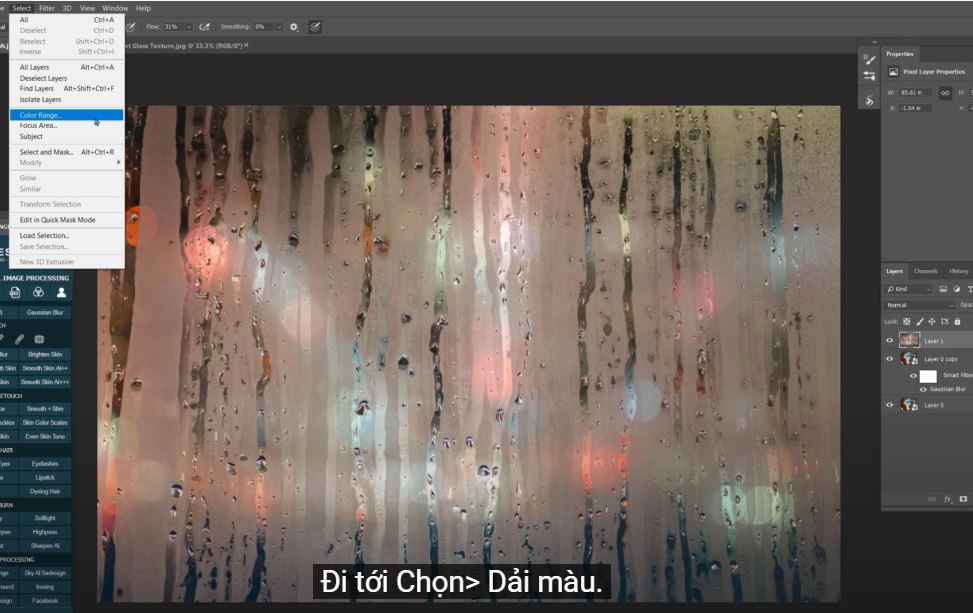Click the Lock image pixels brush icon
The width and height of the screenshot is (973, 613).
tap(920, 321)
